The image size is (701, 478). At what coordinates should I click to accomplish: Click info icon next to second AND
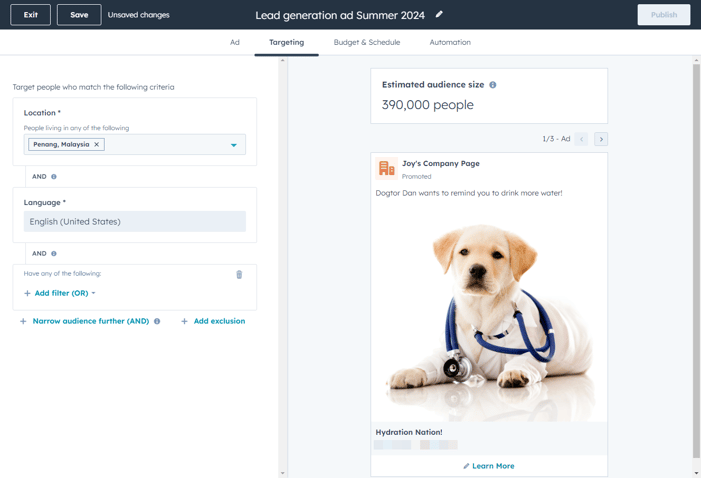point(54,254)
